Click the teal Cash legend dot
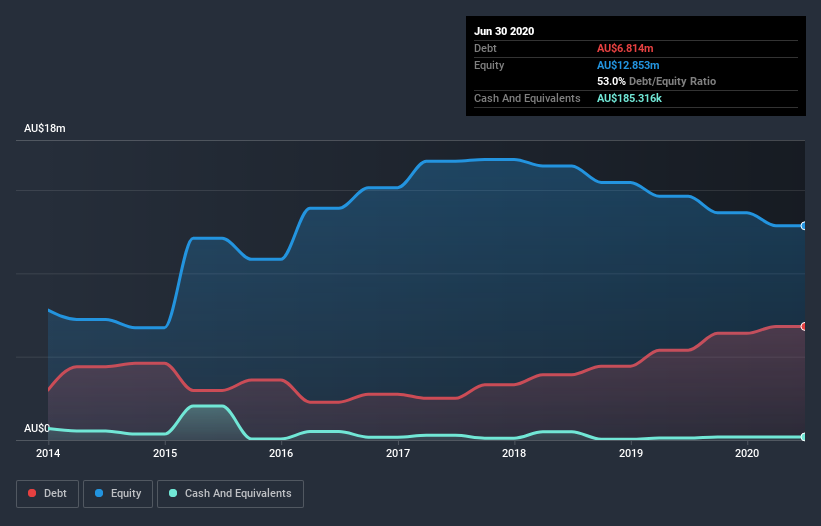 173,493
